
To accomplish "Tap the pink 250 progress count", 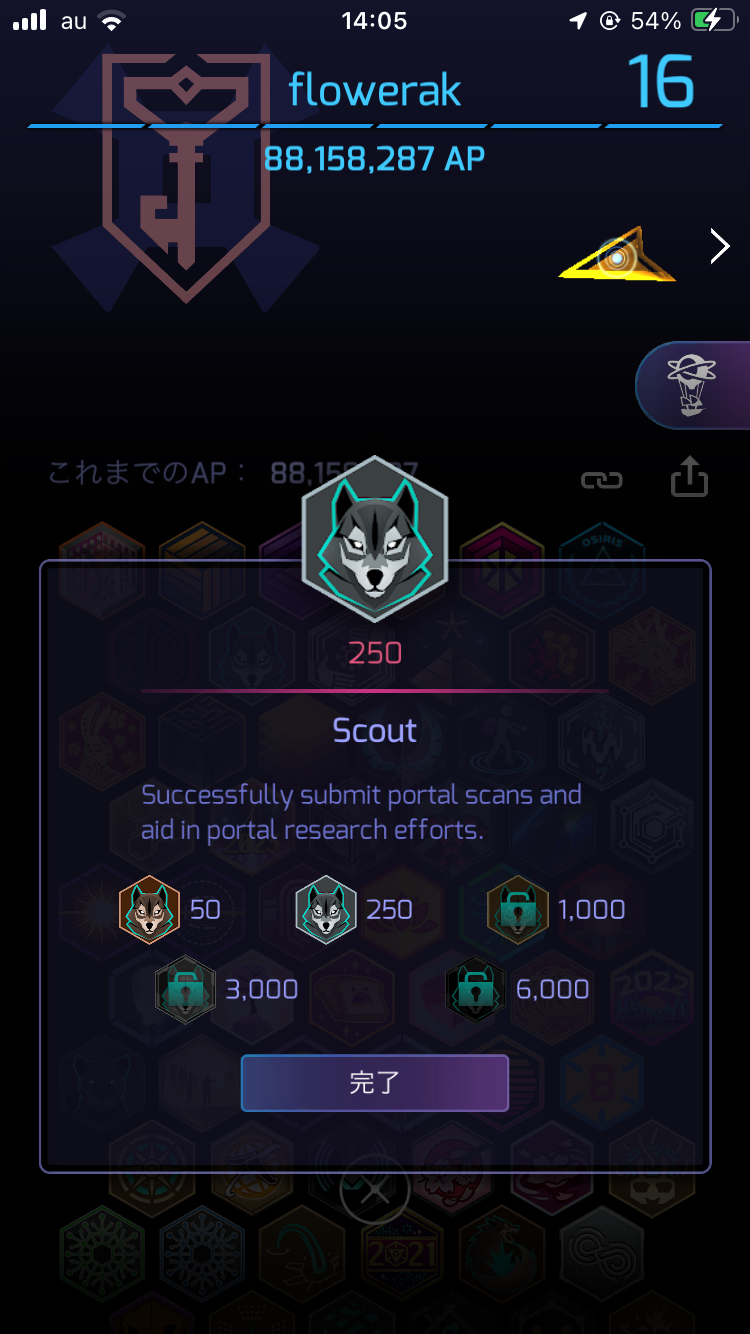I will point(375,653).
